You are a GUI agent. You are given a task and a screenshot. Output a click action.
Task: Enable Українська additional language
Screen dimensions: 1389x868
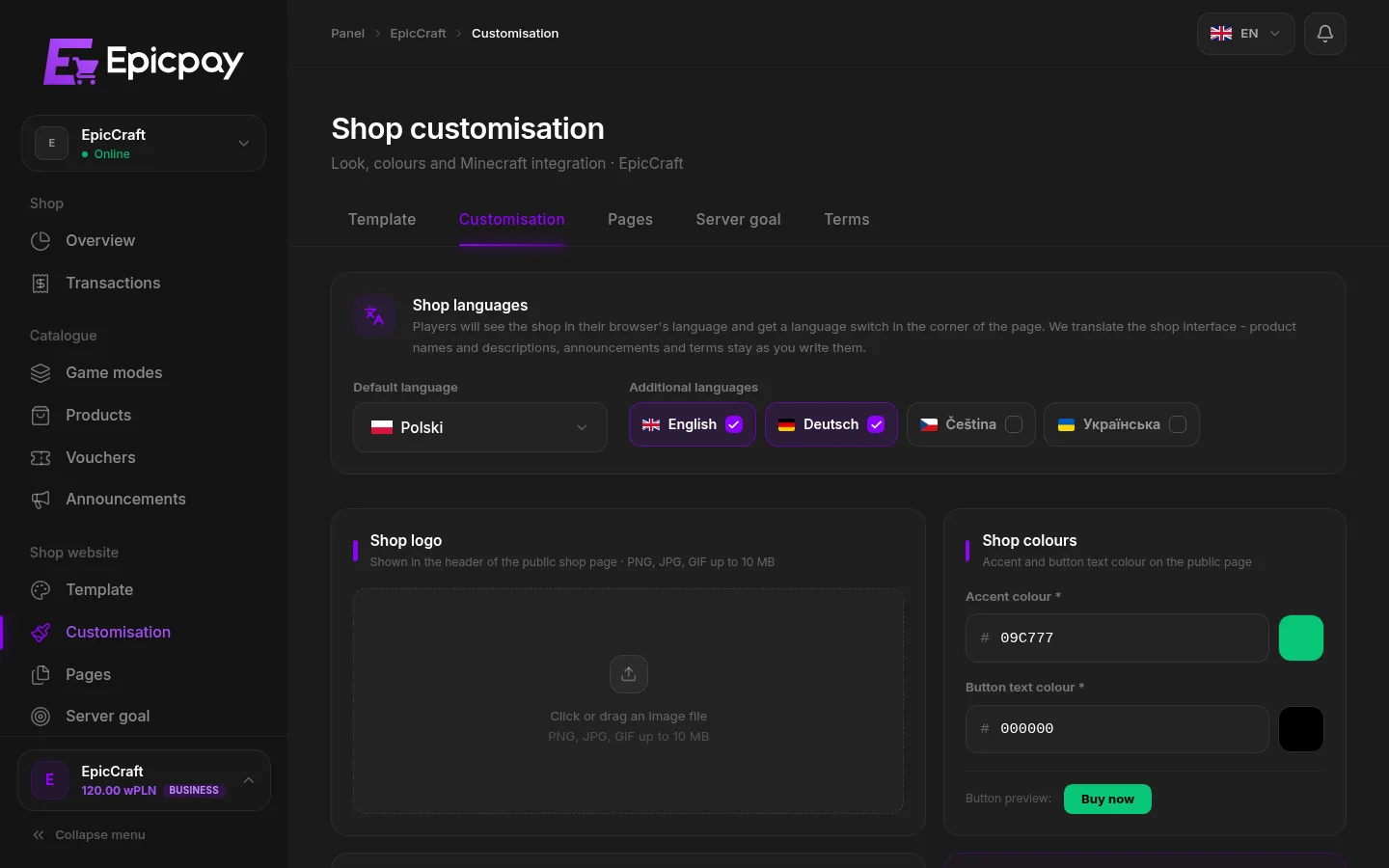[x=1178, y=424]
